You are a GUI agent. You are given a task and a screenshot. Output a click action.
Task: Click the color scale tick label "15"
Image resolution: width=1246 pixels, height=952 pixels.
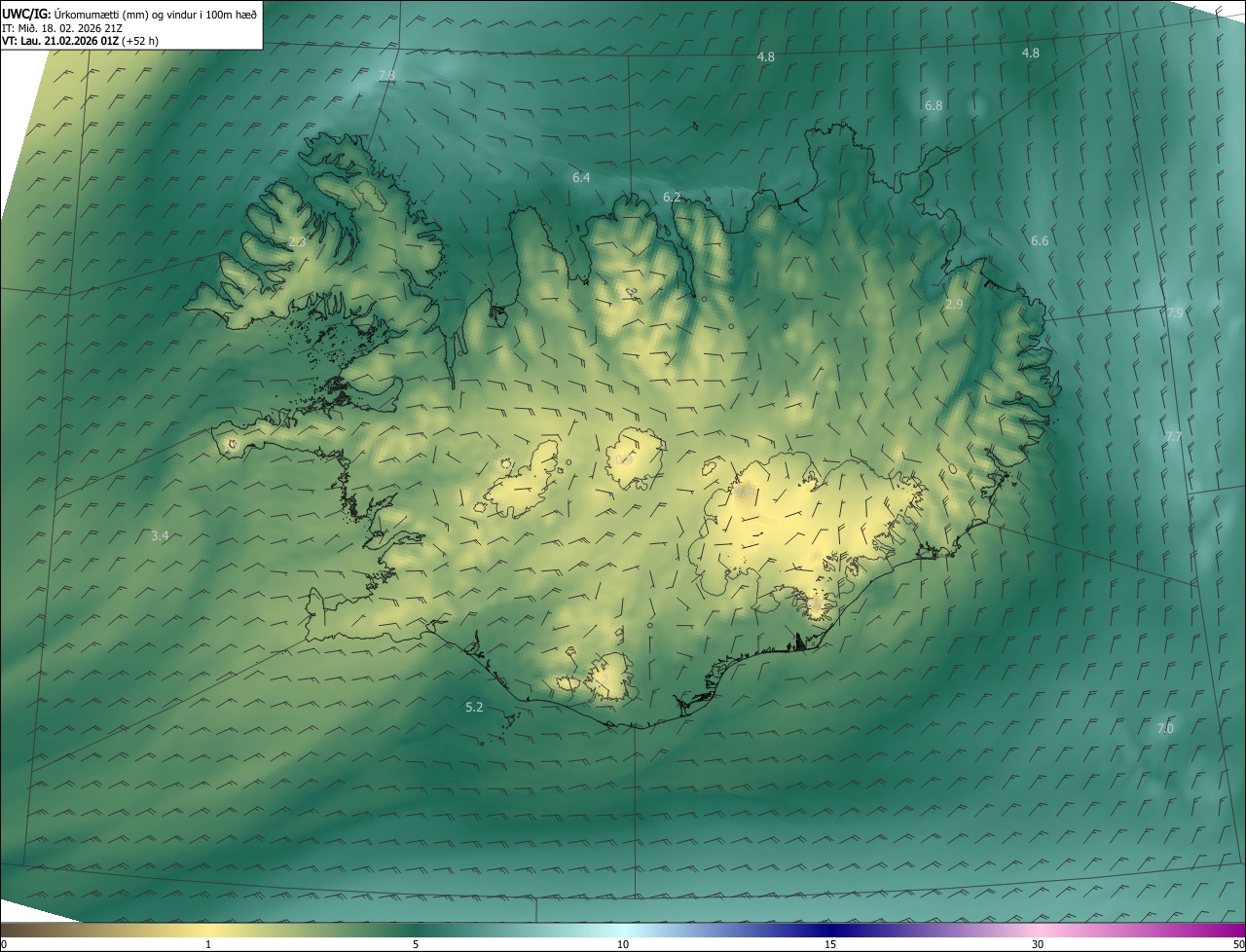830,944
